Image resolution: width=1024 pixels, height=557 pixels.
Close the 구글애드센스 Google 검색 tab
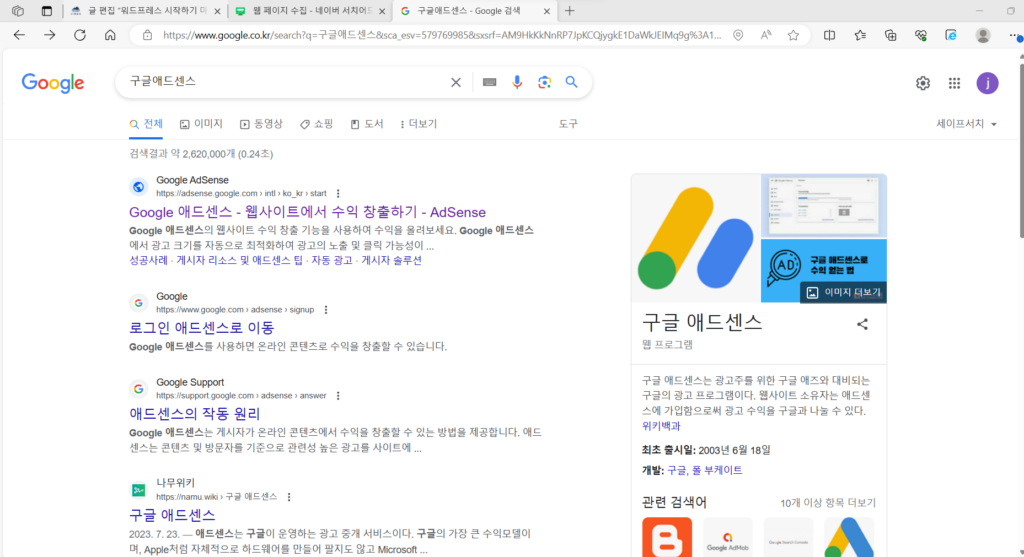click(547, 11)
